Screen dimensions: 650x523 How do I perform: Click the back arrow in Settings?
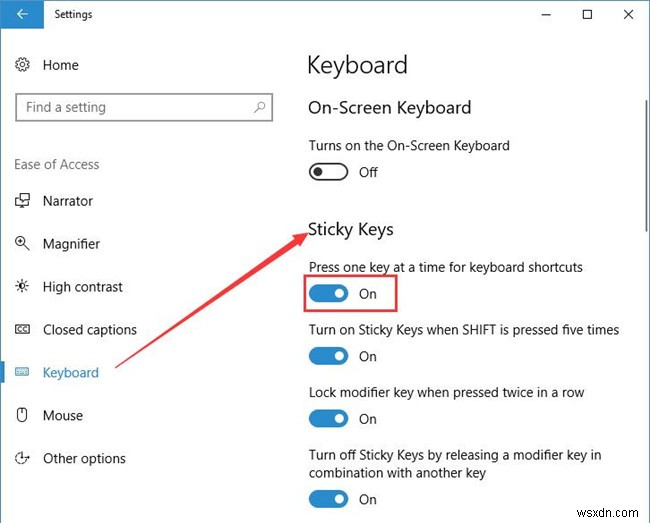(x=22, y=14)
